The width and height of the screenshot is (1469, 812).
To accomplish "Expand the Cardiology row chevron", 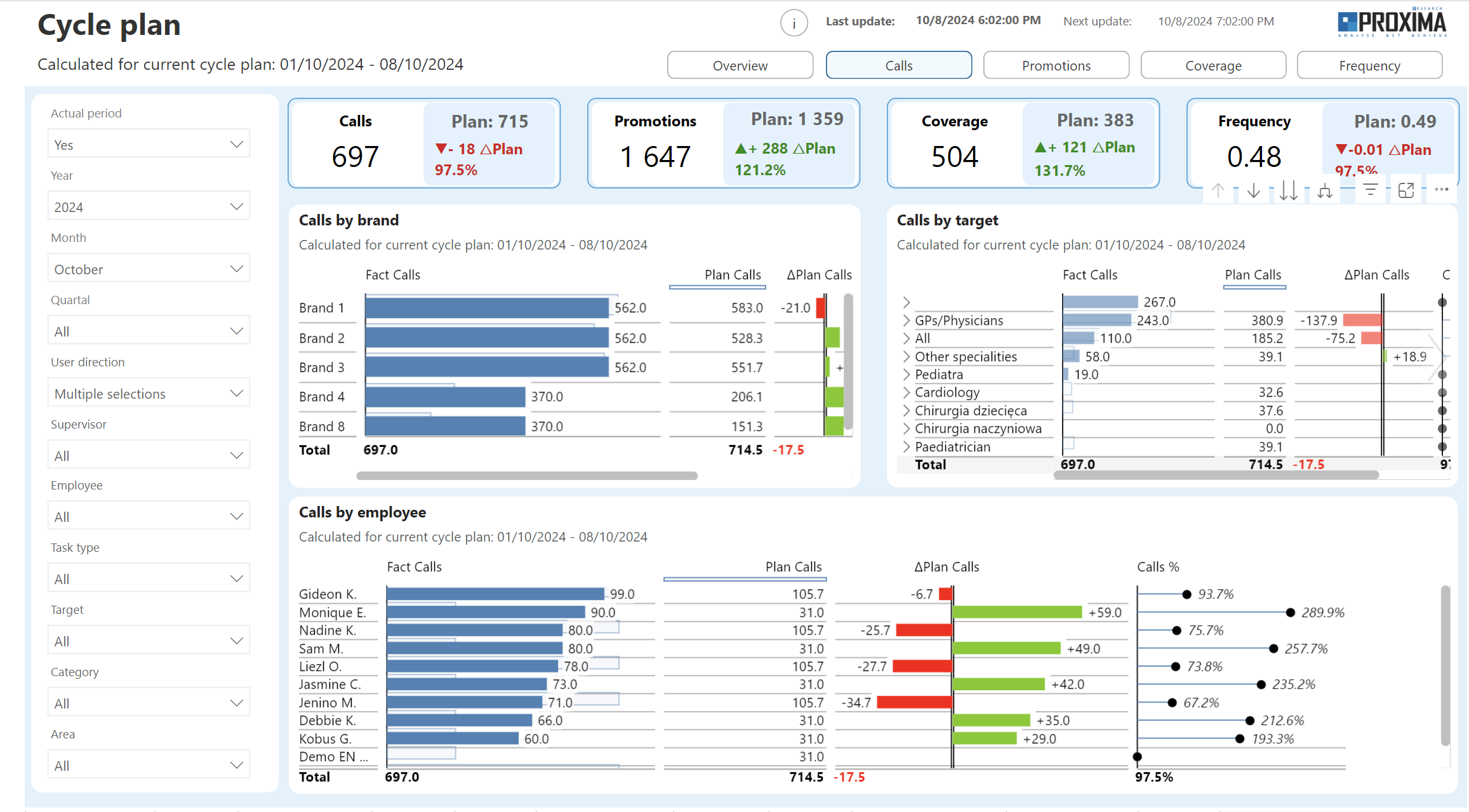I will point(906,392).
